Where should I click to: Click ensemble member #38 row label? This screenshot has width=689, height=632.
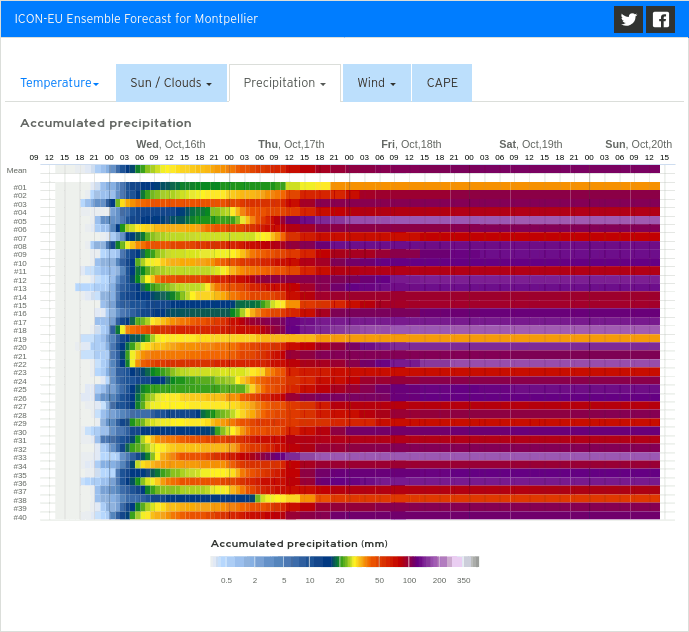[x=20, y=500]
